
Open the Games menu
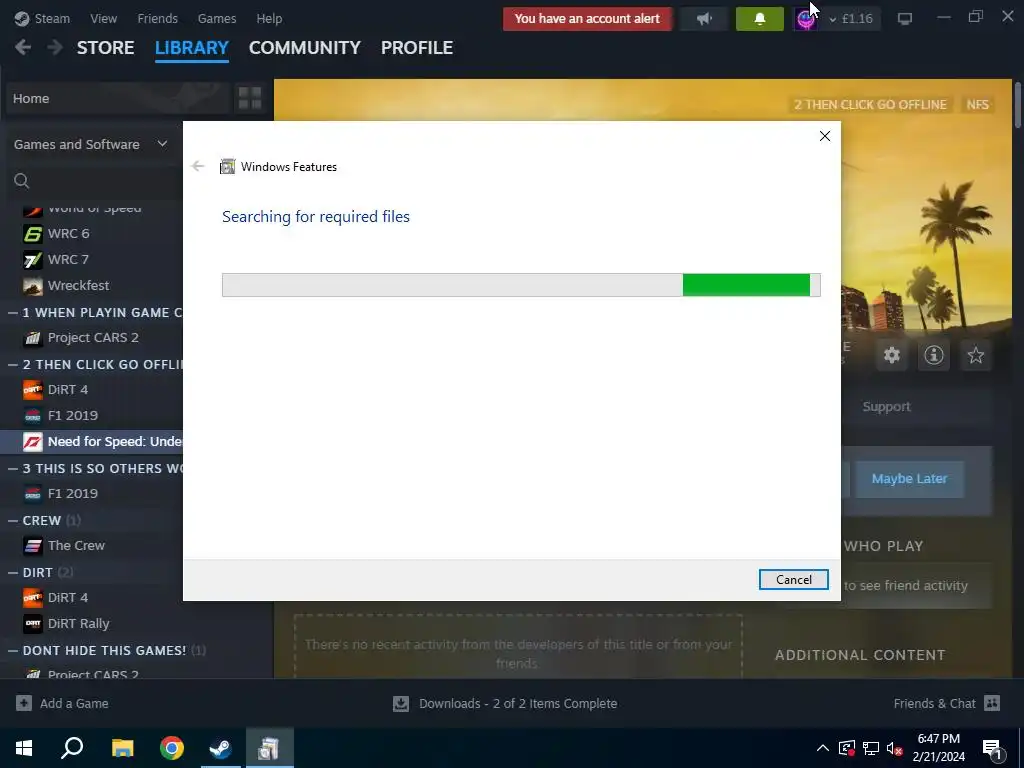(x=217, y=18)
